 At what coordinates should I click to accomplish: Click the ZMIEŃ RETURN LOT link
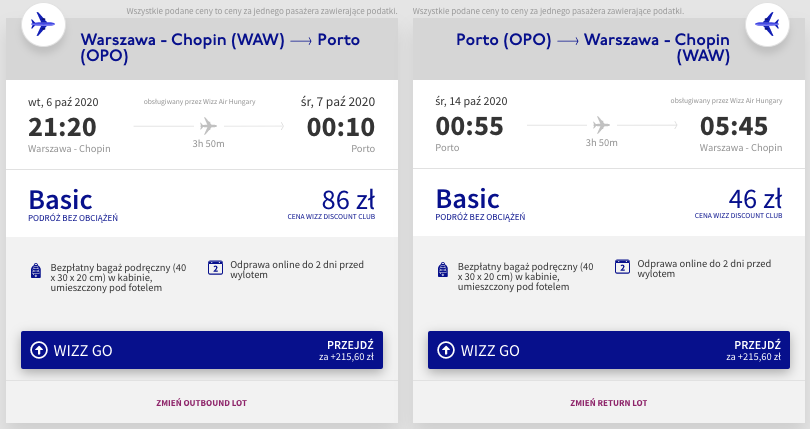click(x=609, y=403)
